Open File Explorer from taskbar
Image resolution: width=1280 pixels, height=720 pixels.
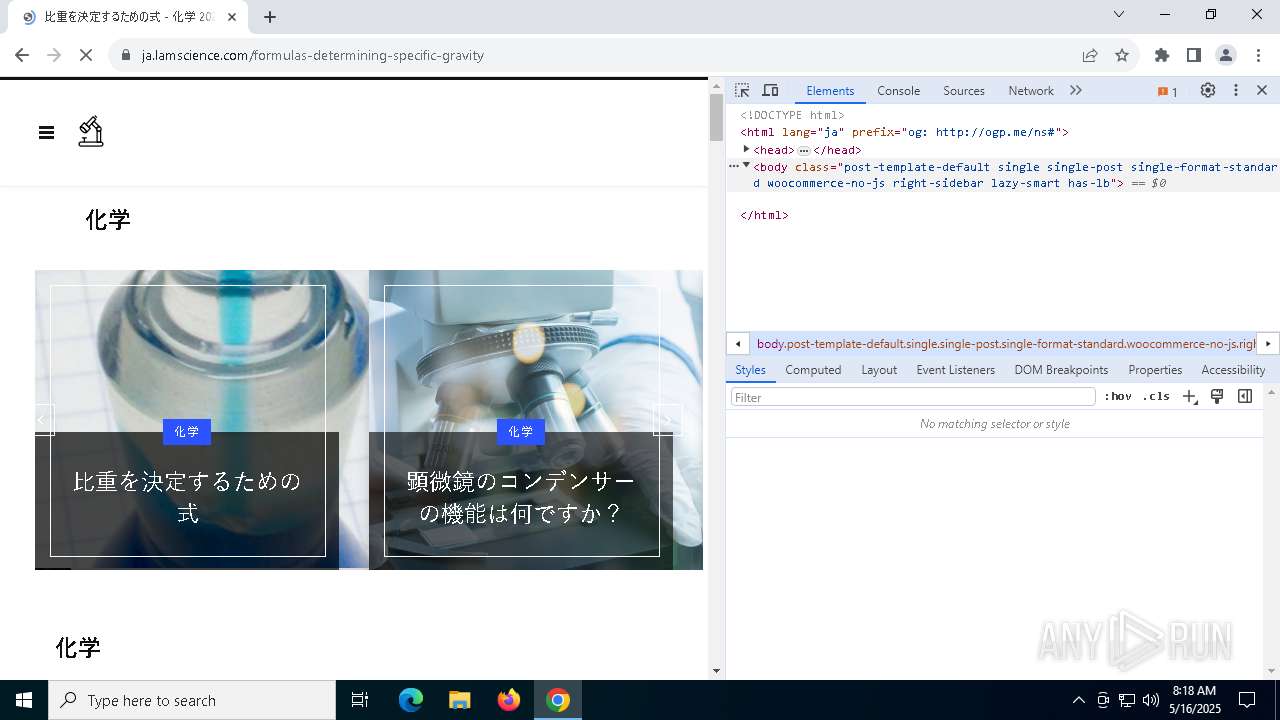tap(459, 700)
